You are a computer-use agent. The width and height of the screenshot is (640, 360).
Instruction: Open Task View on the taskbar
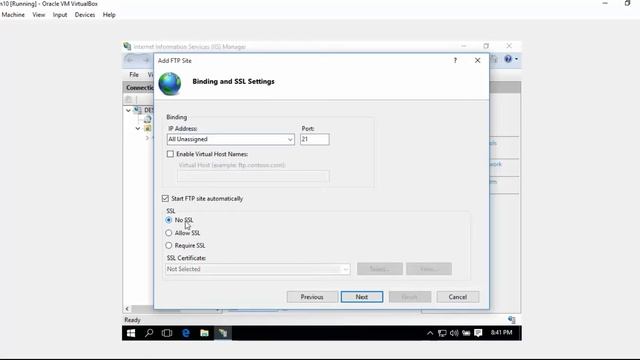167,333
